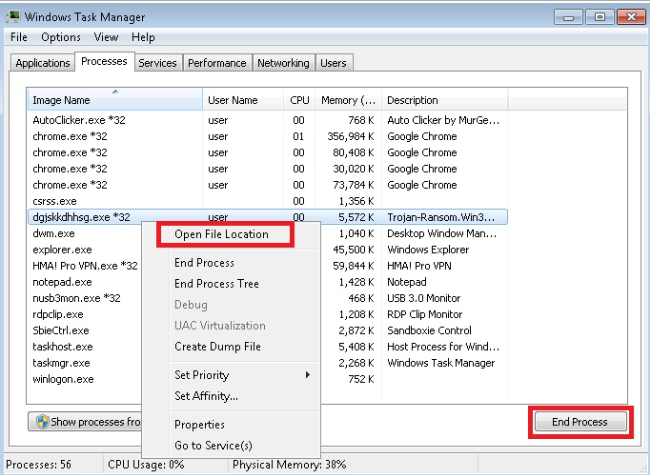The height and width of the screenshot is (475, 650).
Task: Switch to the Services tab
Action: (157, 63)
